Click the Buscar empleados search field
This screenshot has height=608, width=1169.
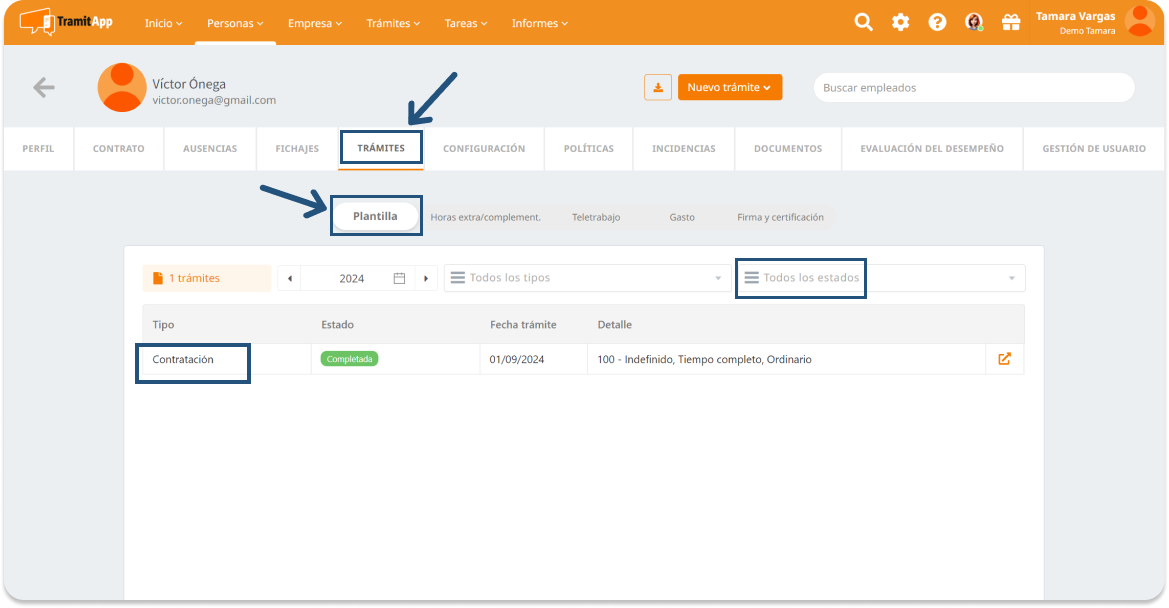(x=973, y=88)
